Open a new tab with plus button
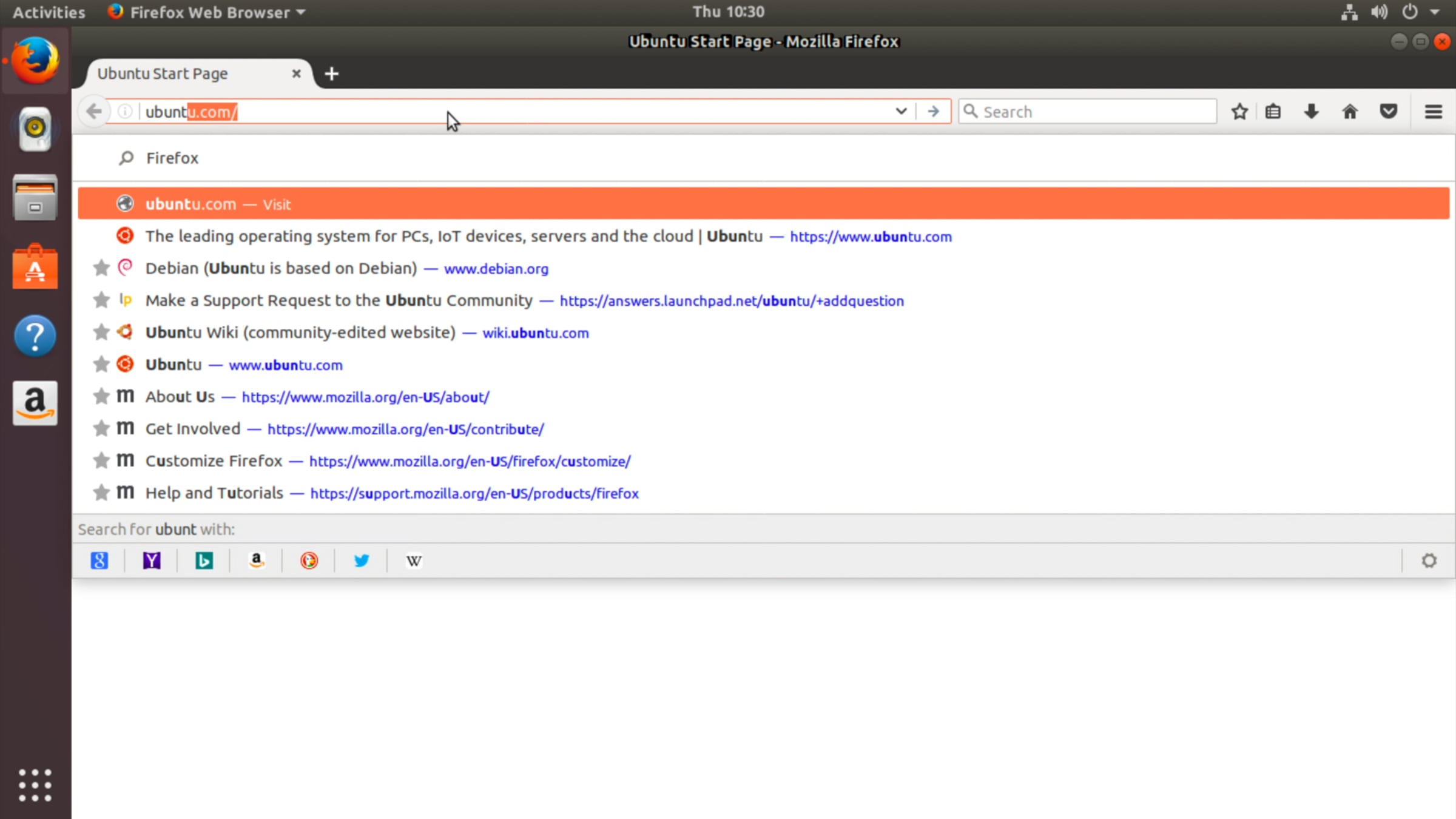This screenshot has width=1456, height=819. click(331, 74)
